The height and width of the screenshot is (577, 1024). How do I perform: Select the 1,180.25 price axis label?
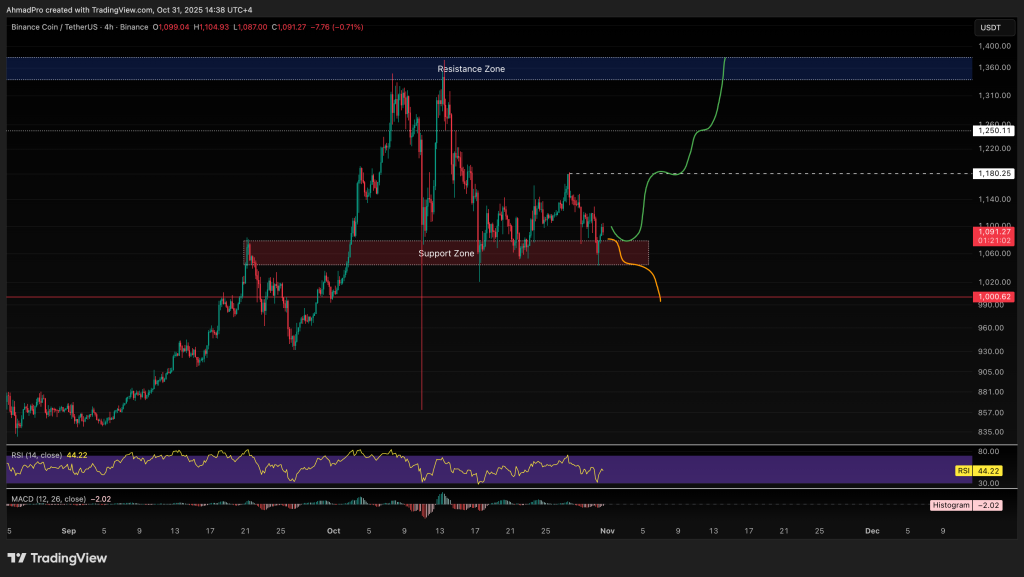click(994, 173)
